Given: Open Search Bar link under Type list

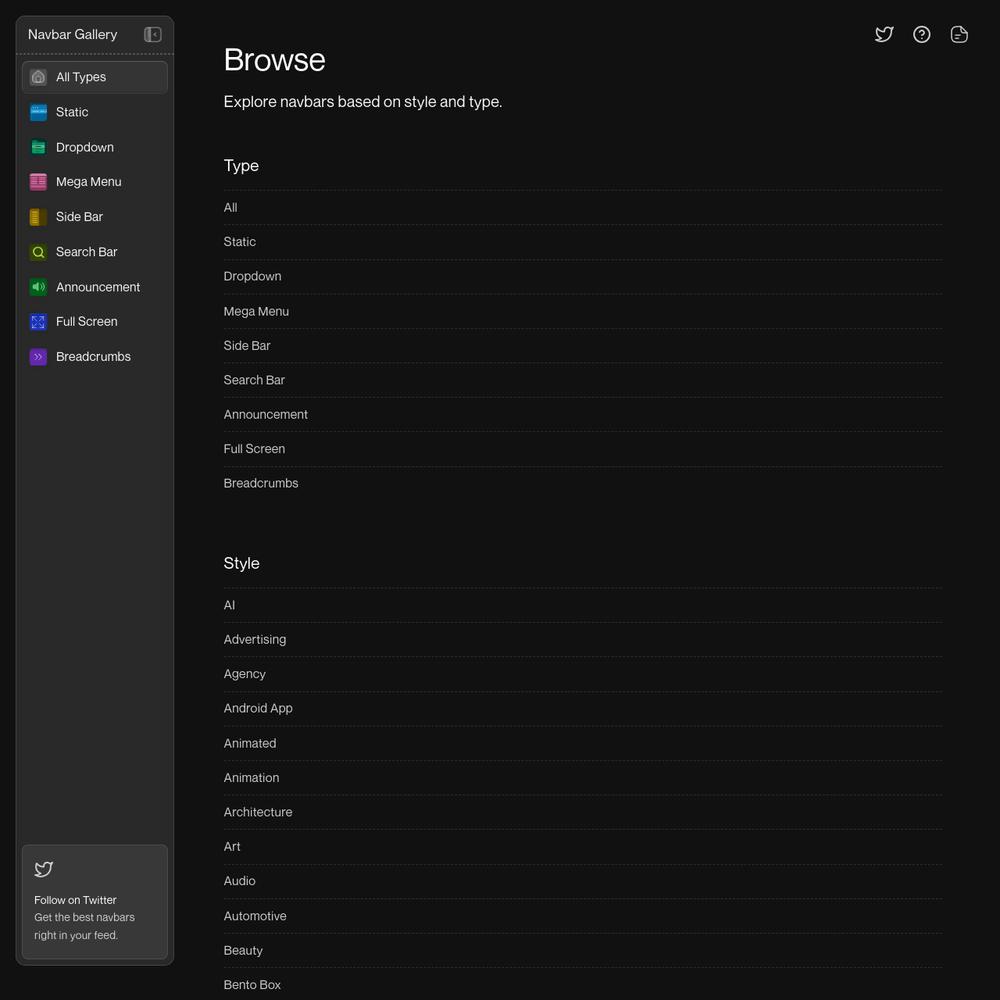Looking at the screenshot, I should pos(254,380).
